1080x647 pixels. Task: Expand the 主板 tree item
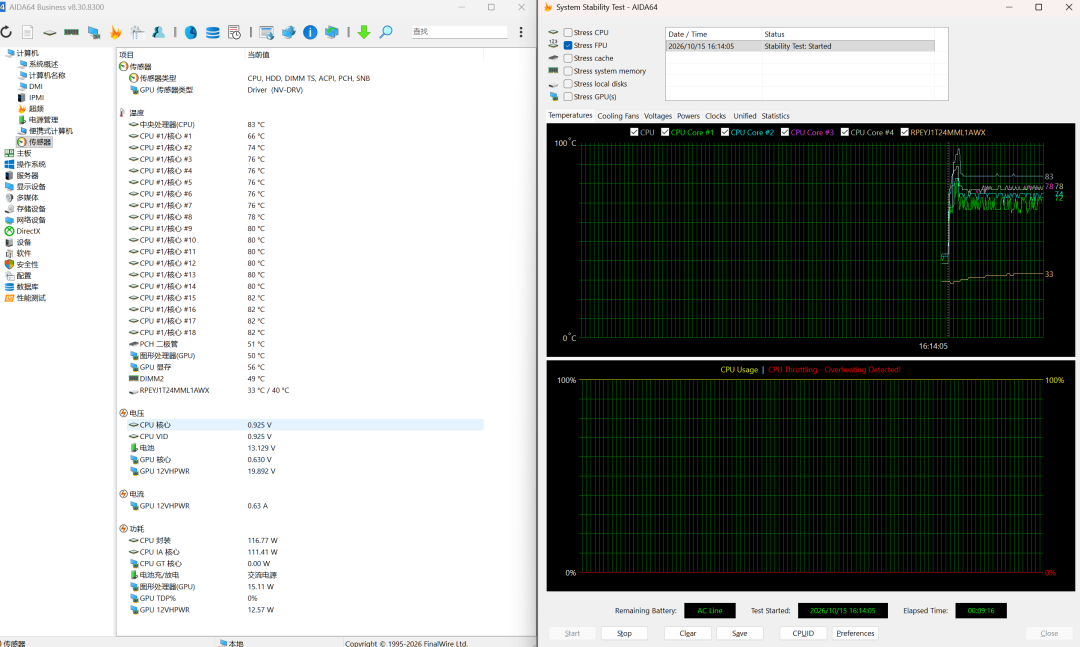[24, 153]
